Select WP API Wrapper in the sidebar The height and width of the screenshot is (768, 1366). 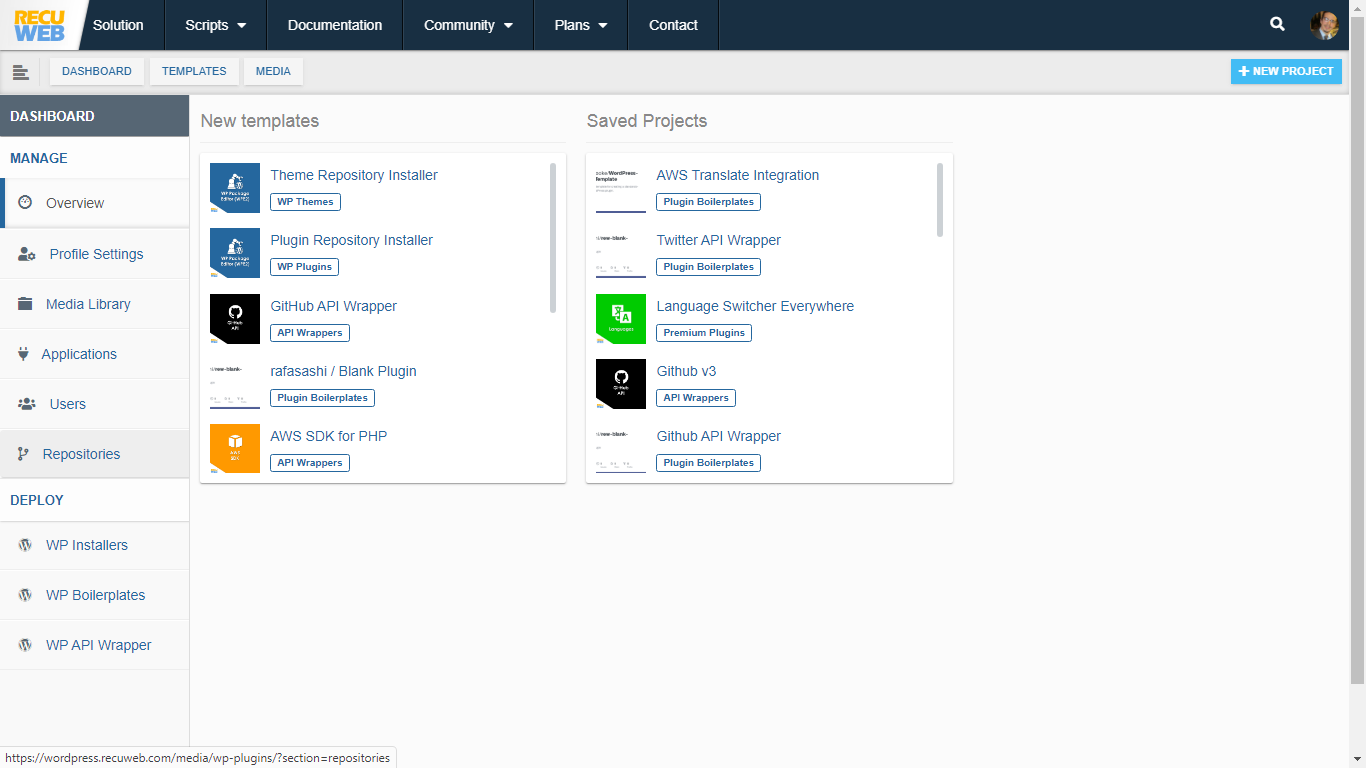tap(94, 645)
